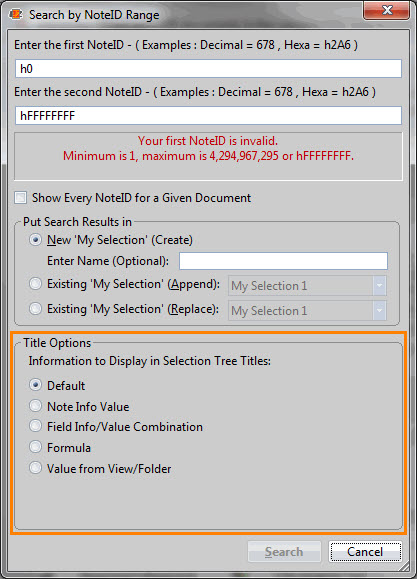Click the Append dropdown arrow button

[x=379, y=286]
